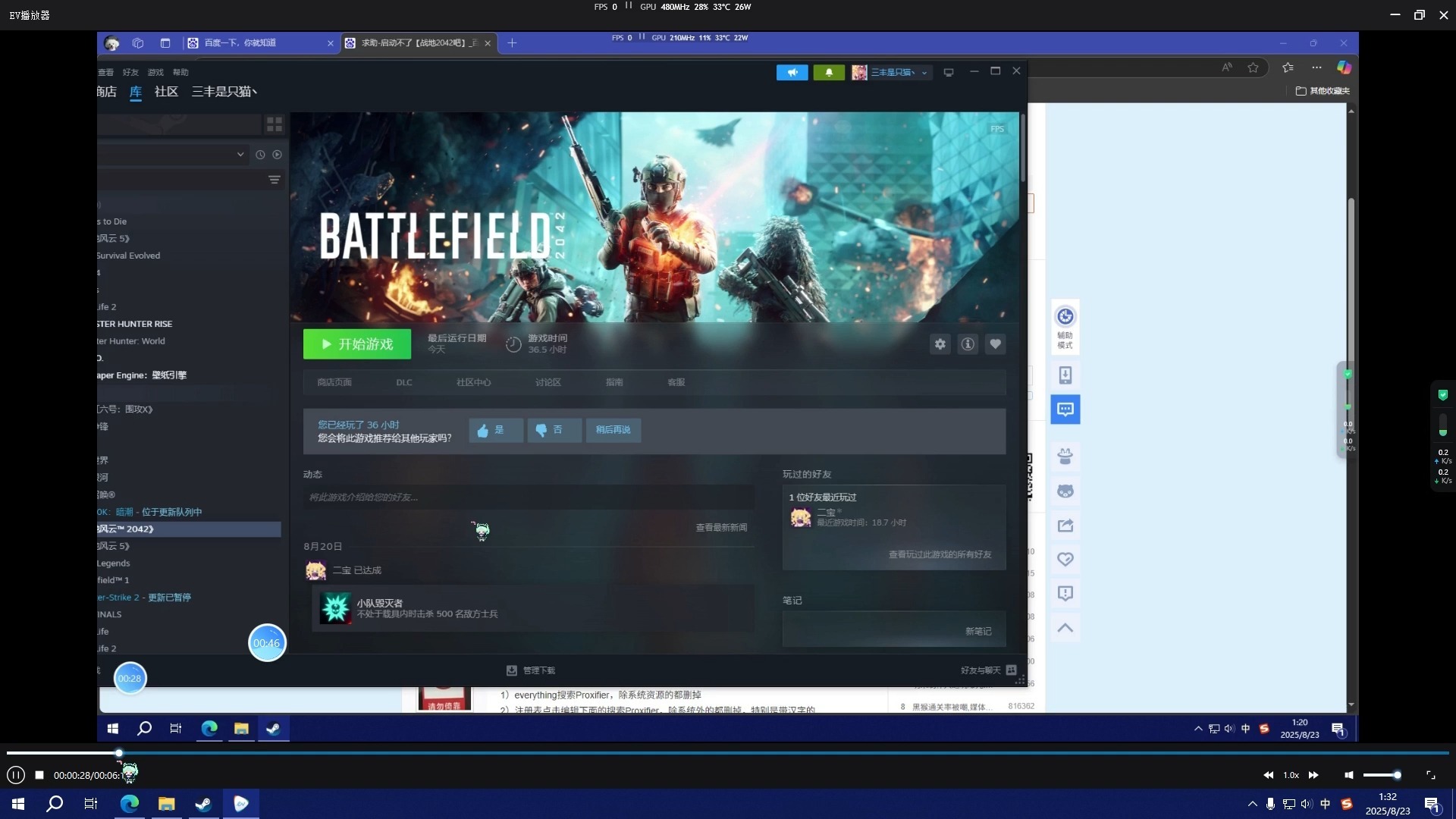Toggle the recent-activity clock sort icon
Screen dimensions: 1456x819
pyautogui.click(x=260, y=155)
